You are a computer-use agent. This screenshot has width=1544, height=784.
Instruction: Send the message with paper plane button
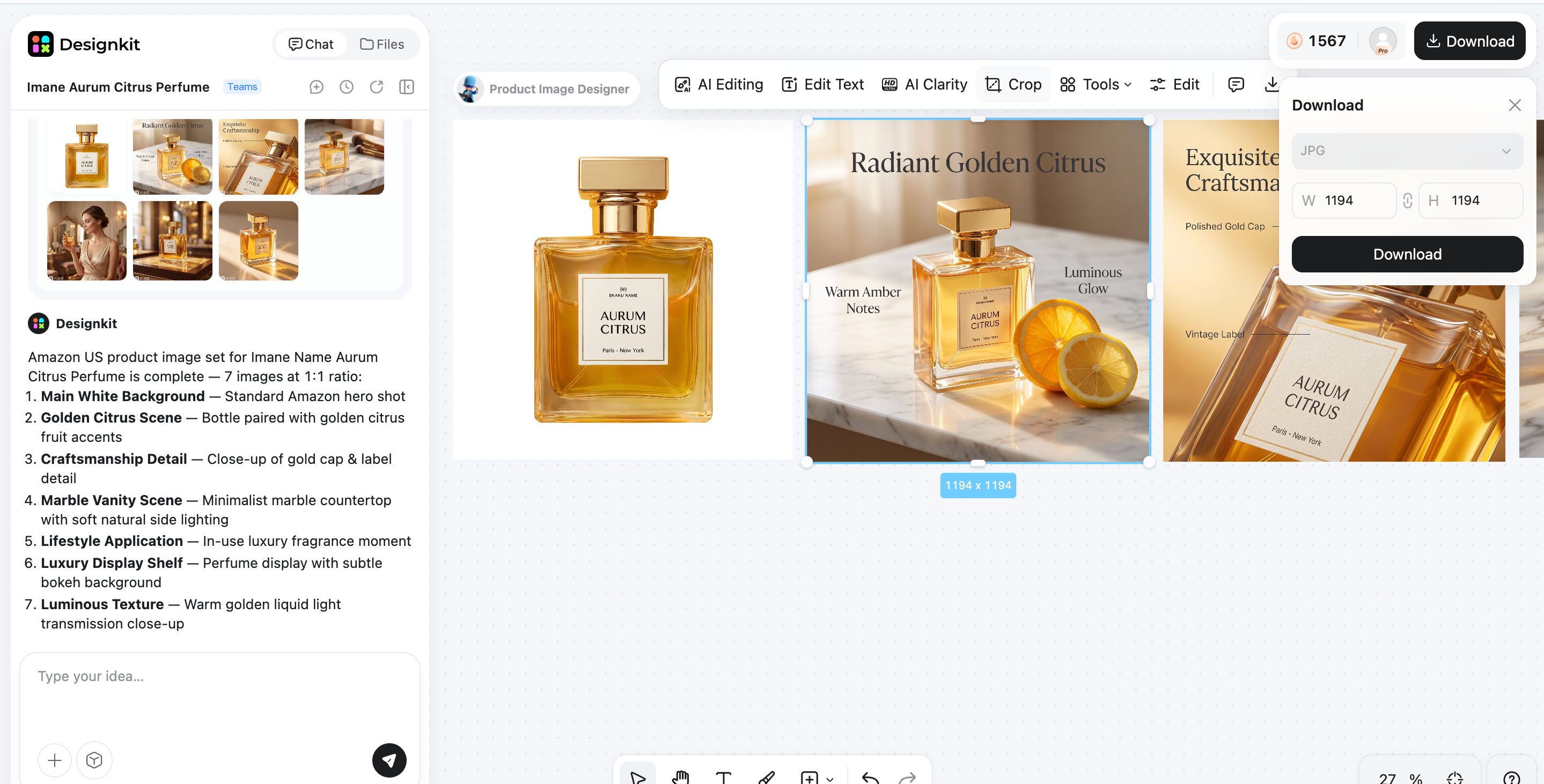[389, 759]
